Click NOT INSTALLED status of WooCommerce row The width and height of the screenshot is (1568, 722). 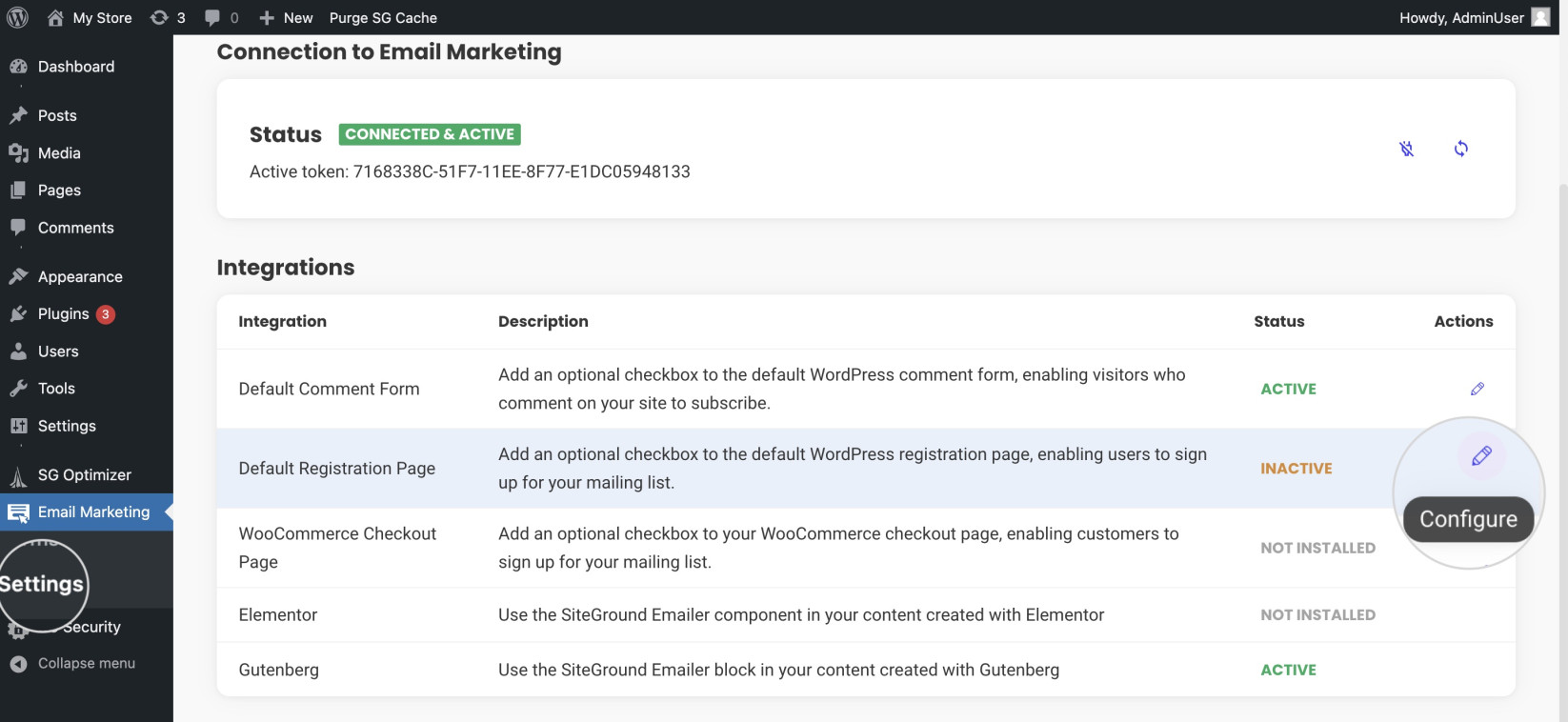point(1318,548)
